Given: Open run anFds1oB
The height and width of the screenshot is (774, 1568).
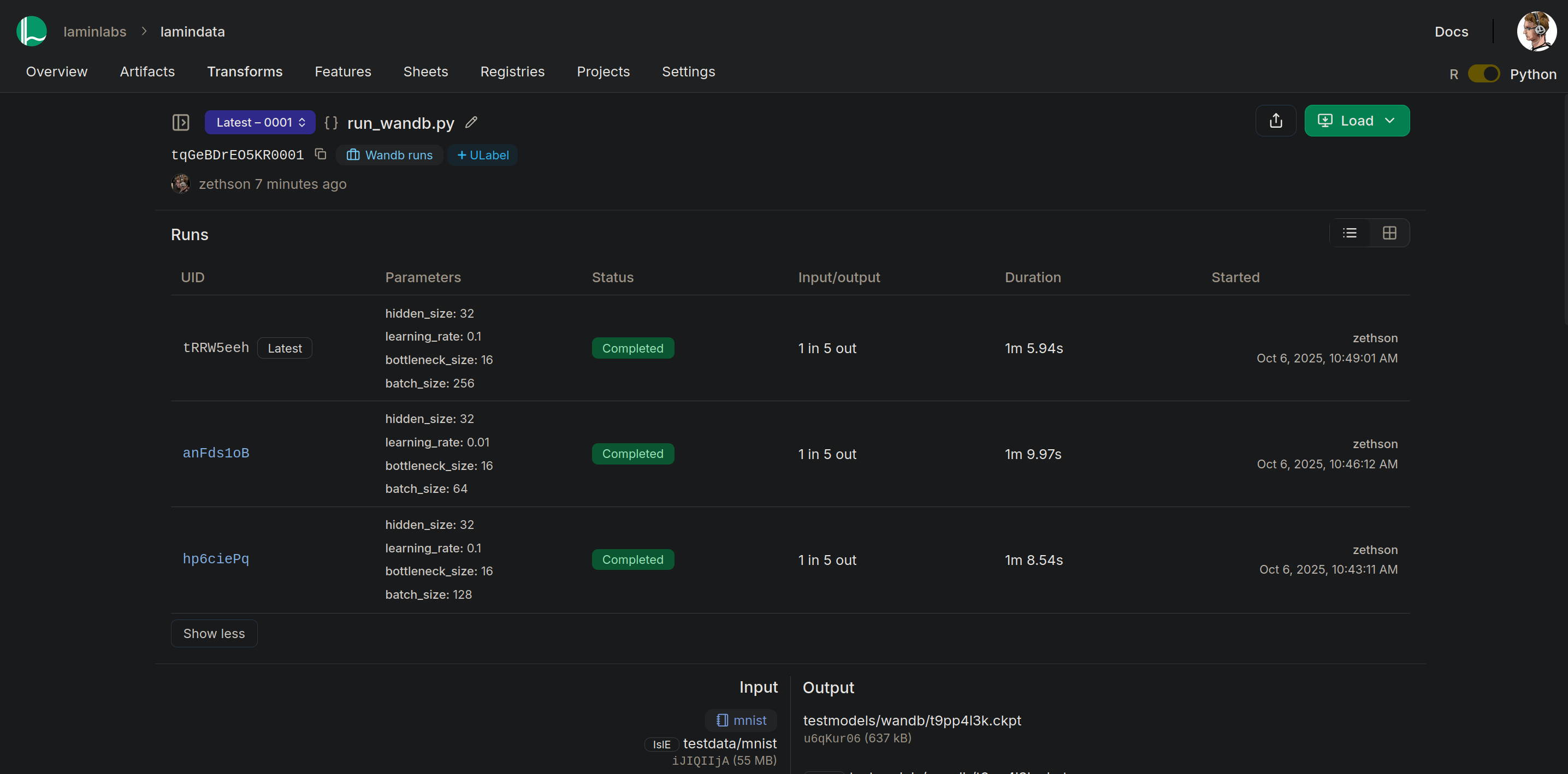Looking at the screenshot, I should [216, 453].
